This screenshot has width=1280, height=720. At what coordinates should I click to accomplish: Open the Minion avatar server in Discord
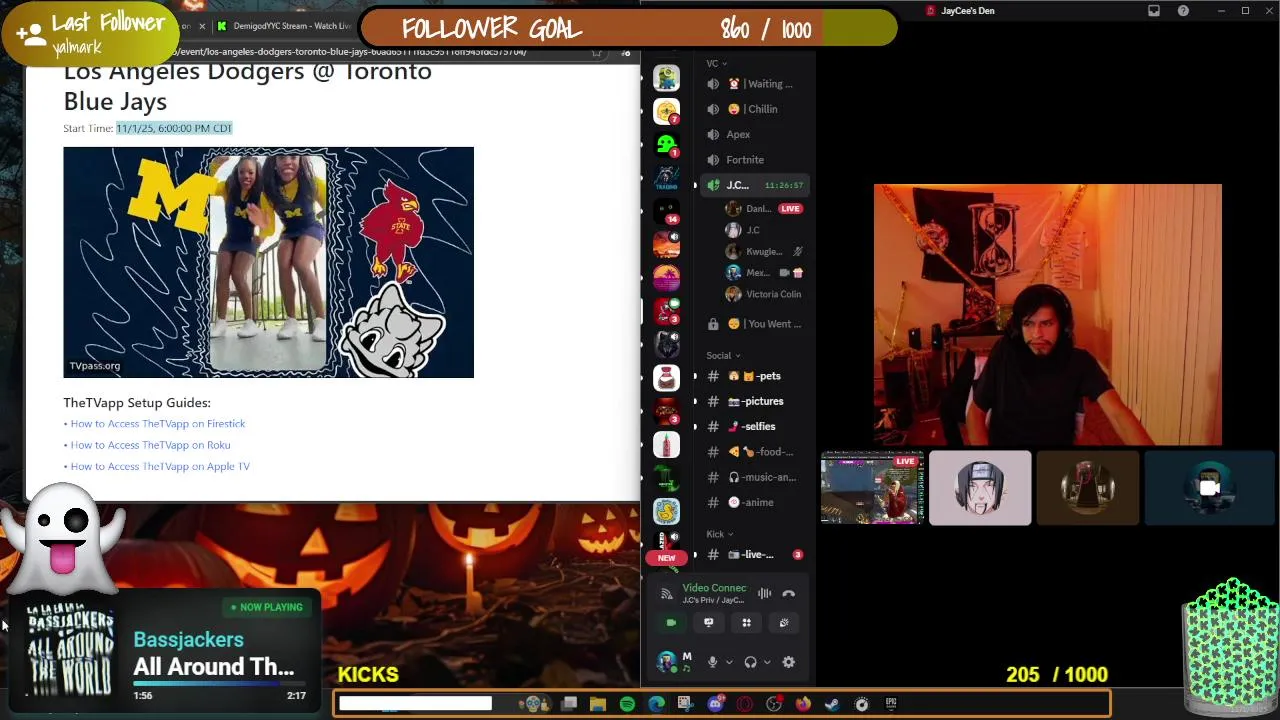coord(666,78)
